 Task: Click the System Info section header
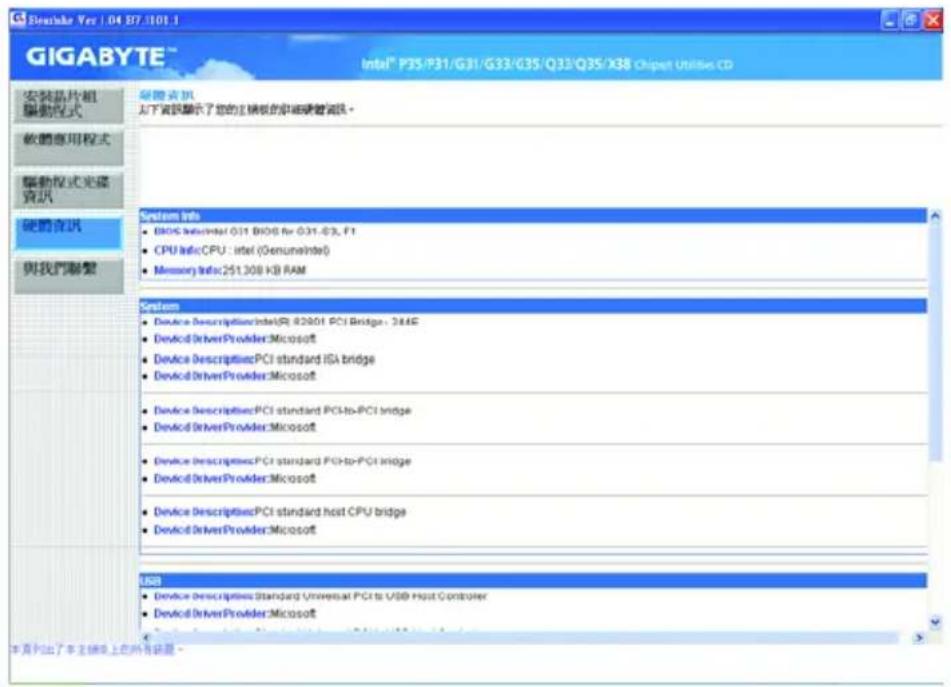(533, 216)
